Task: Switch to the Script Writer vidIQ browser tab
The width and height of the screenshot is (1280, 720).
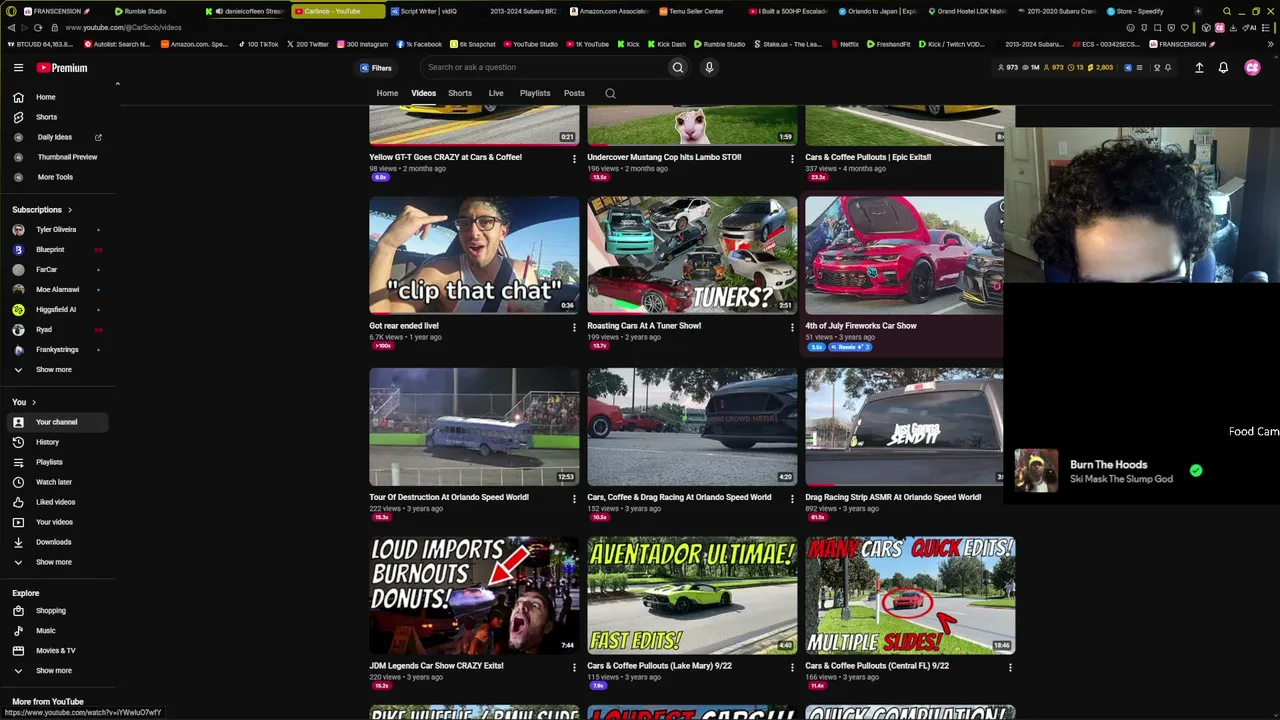Action: (429, 11)
